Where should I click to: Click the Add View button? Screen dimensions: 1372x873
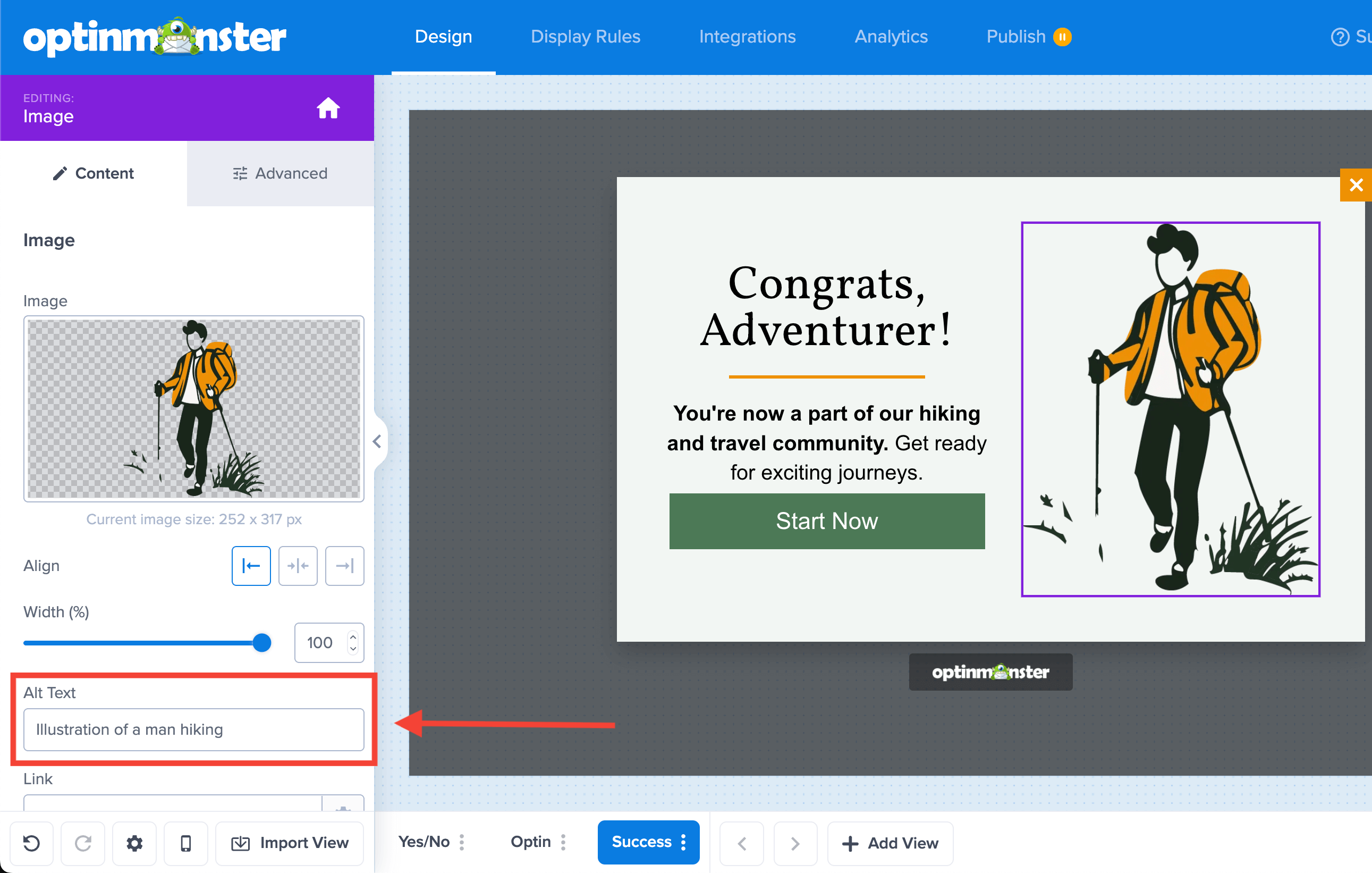click(x=890, y=843)
